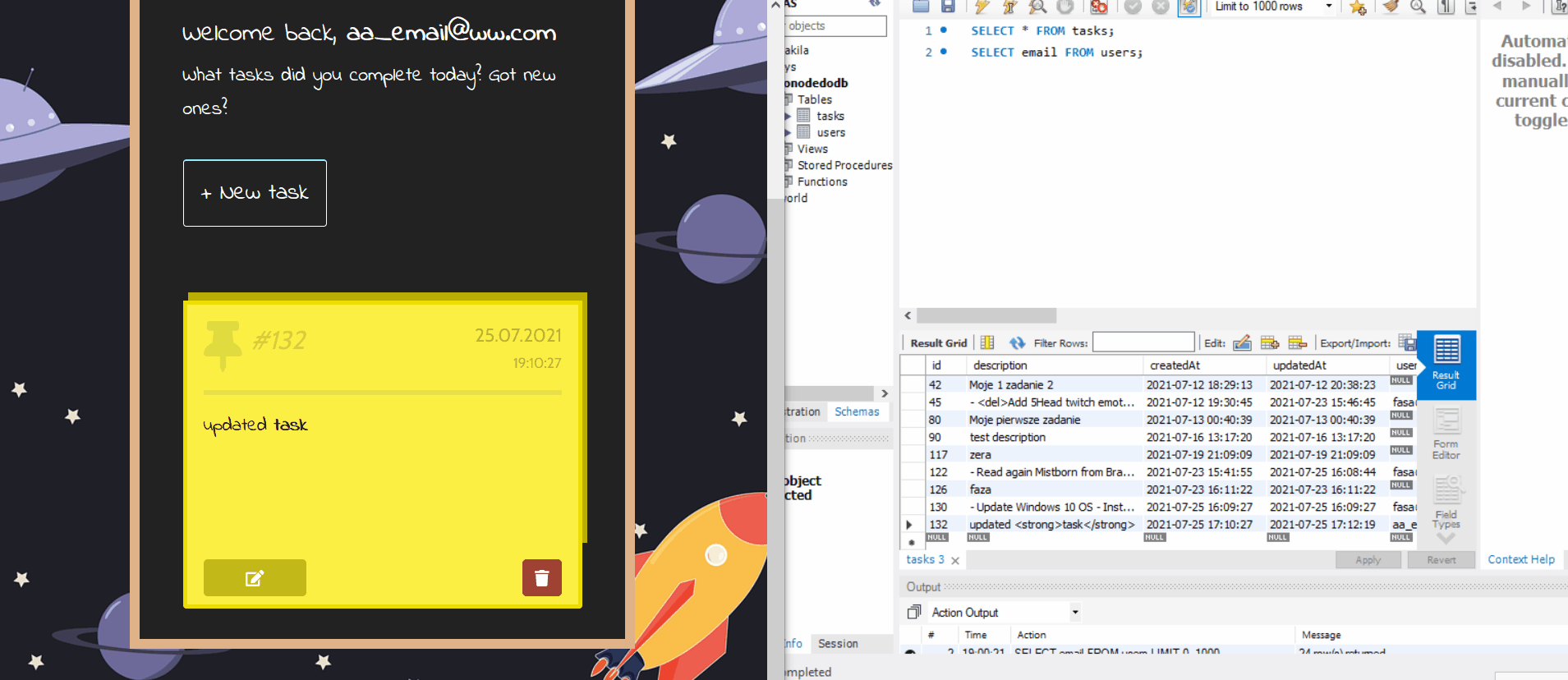
Task: Click the Rollback X icon
Action: [x=1161, y=7]
